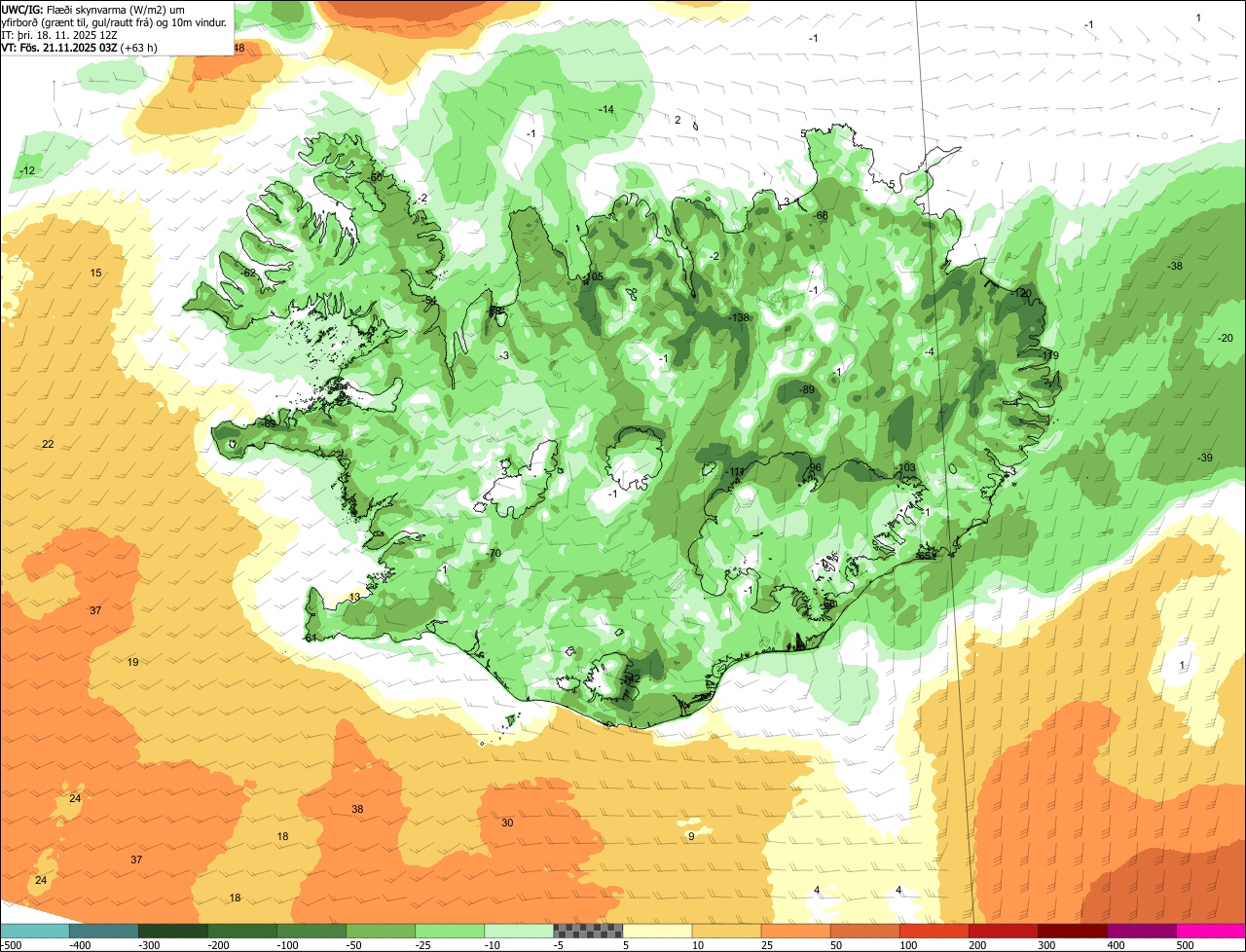Click the '-39' value in the eastern sea

pyautogui.click(x=1205, y=458)
